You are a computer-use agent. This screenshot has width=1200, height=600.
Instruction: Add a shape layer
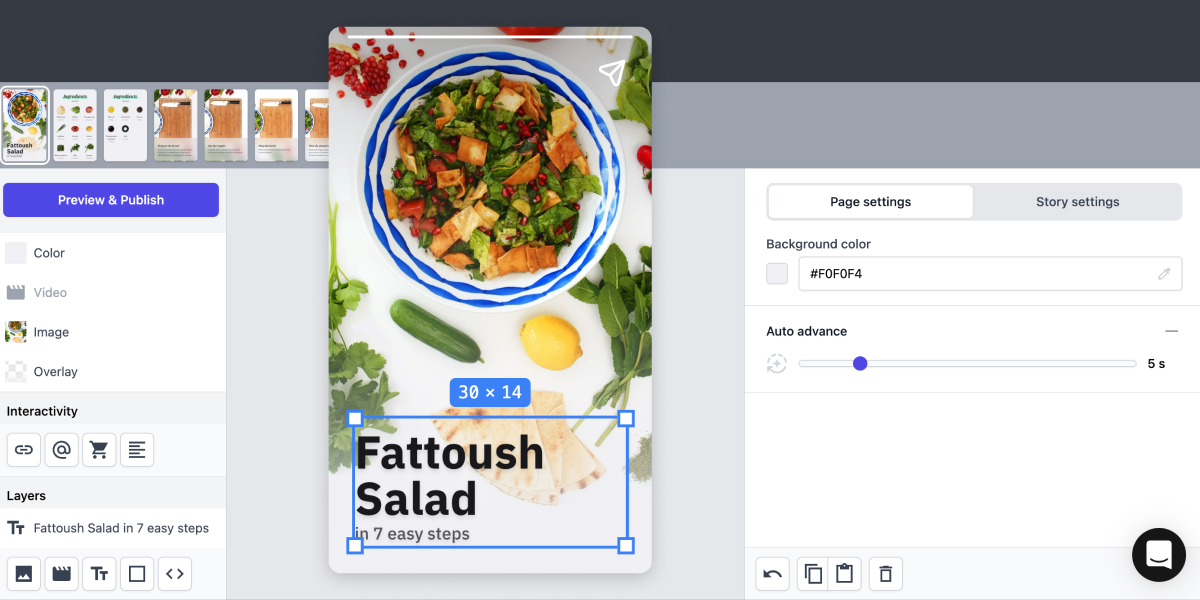pos(137,573)
